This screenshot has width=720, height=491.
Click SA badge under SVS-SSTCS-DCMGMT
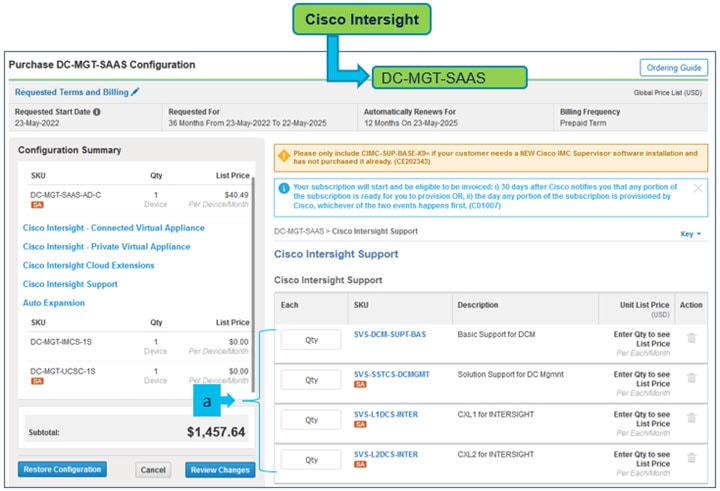[x=360, y=384]
